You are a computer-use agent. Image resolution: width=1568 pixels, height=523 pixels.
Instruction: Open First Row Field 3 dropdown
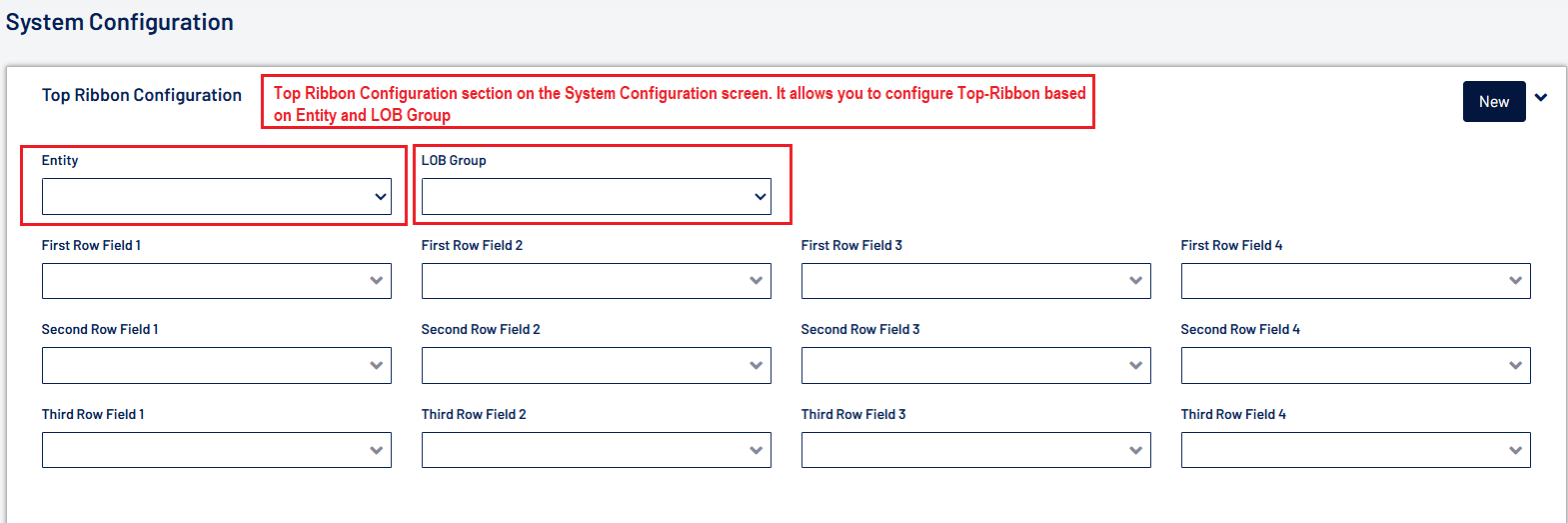[x=975, y=281]
